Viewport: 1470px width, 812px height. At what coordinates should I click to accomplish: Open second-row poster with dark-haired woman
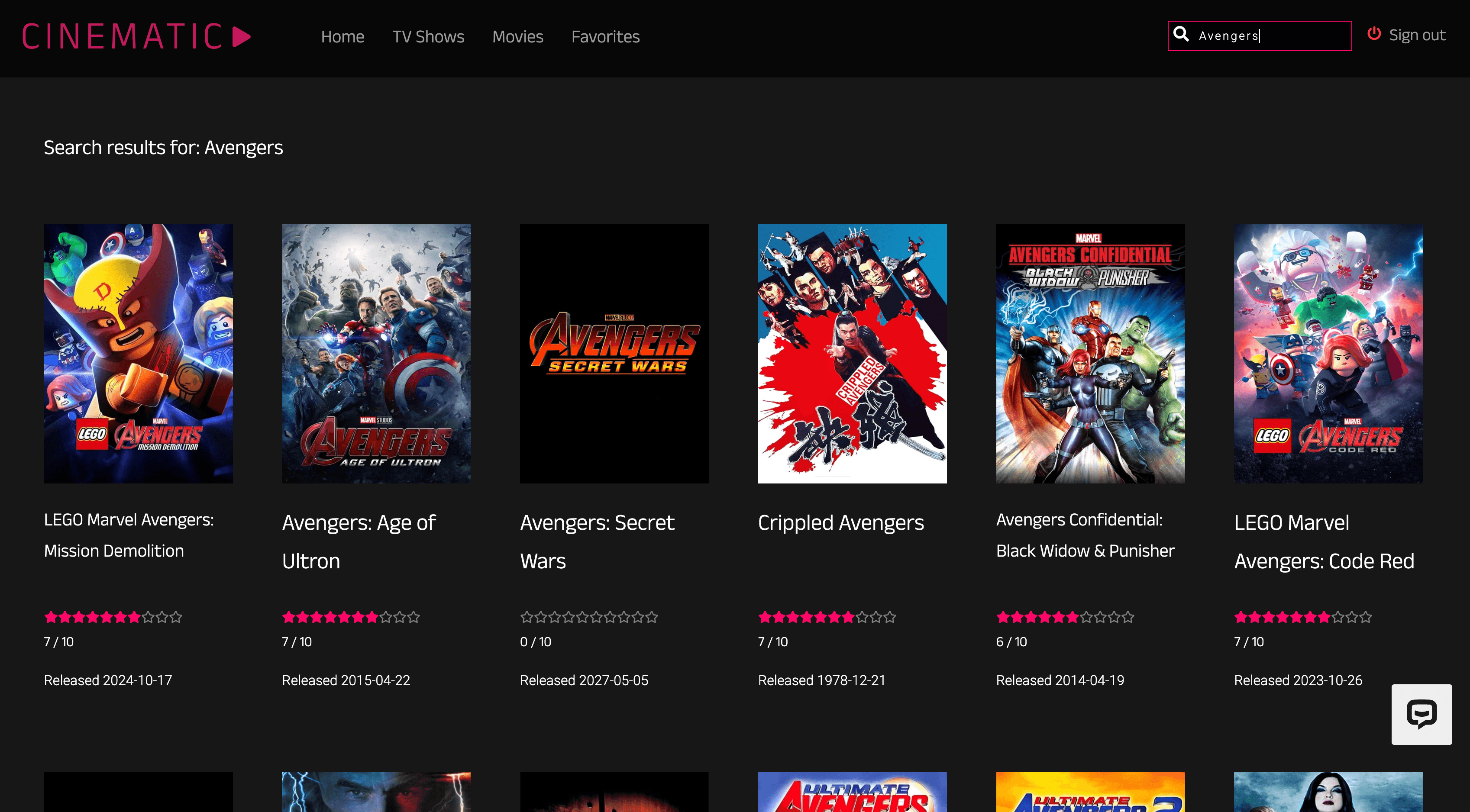tap(1328, 792)
